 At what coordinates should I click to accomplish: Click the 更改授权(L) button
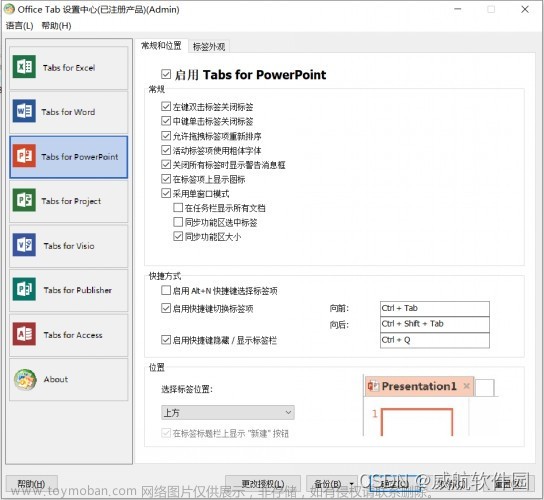(263, 483)
